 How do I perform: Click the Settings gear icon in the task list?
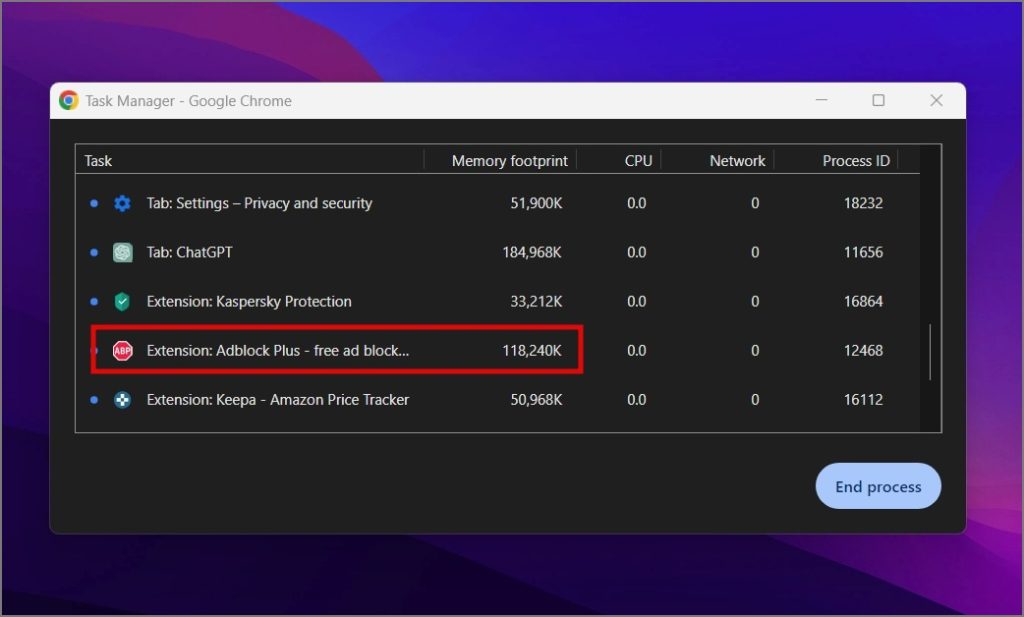pyautogui.click(x=122, y=203)
